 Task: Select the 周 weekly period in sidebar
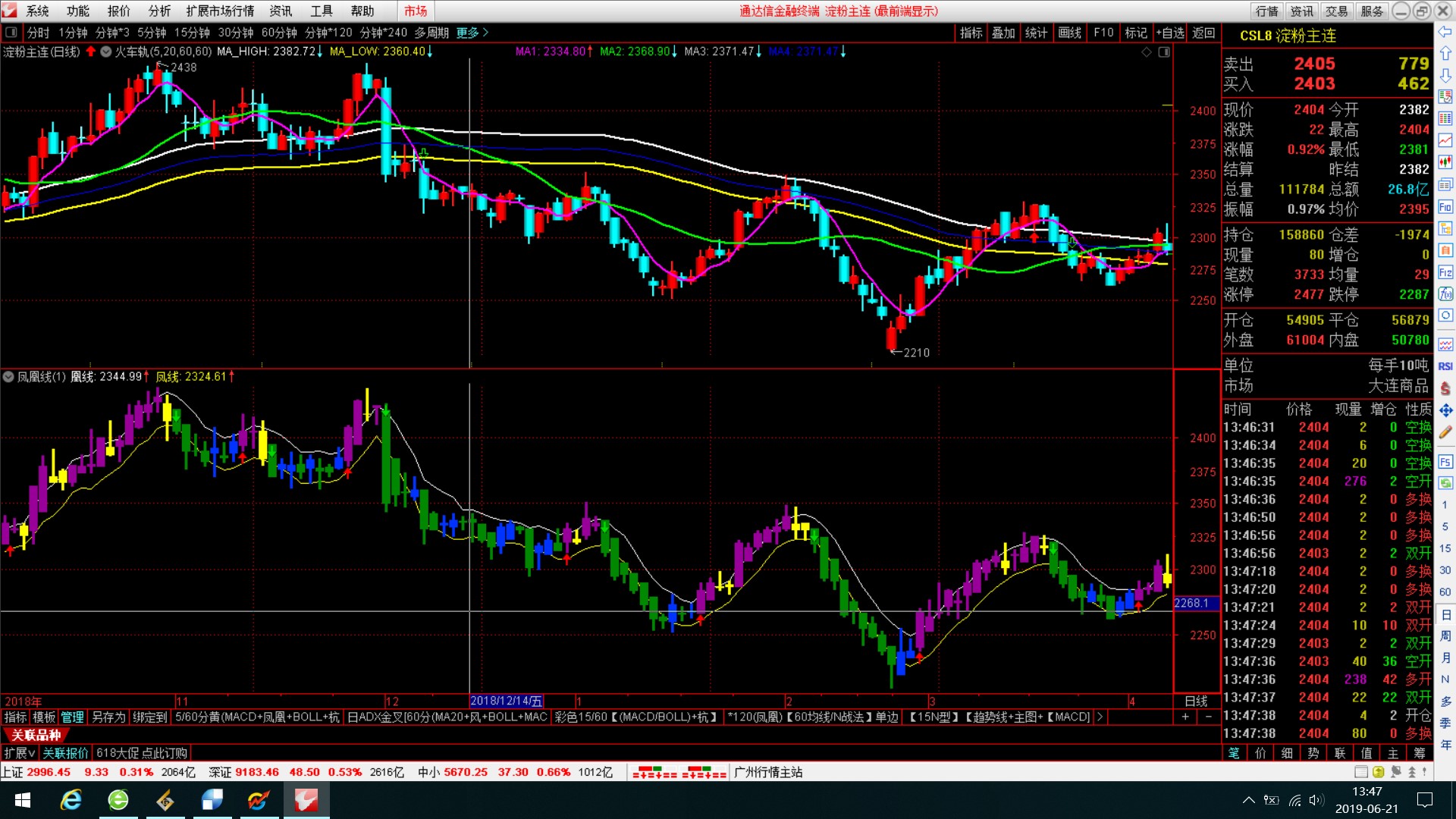tap(1445, 635)
